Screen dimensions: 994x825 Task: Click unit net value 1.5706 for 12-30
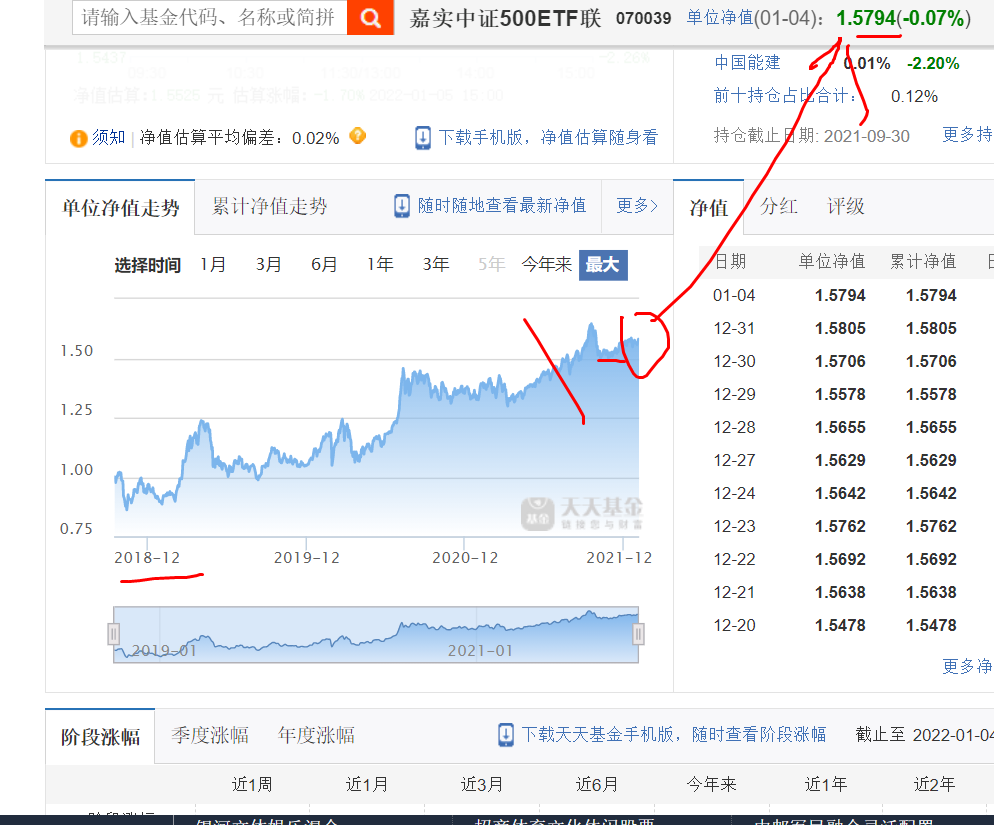[x=840, y=361]
